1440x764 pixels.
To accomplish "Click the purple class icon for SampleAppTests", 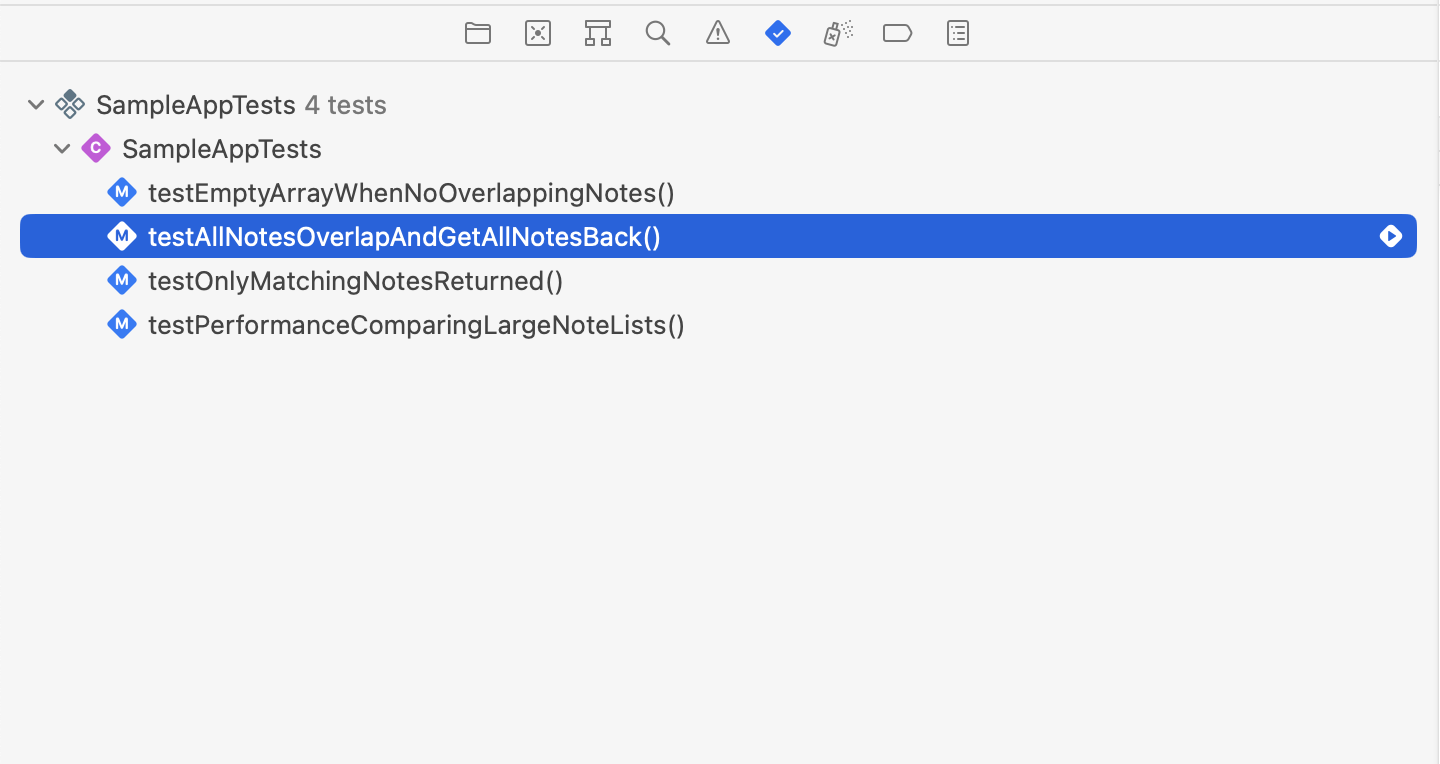I will pyautogui.click(x=95, y=149).
